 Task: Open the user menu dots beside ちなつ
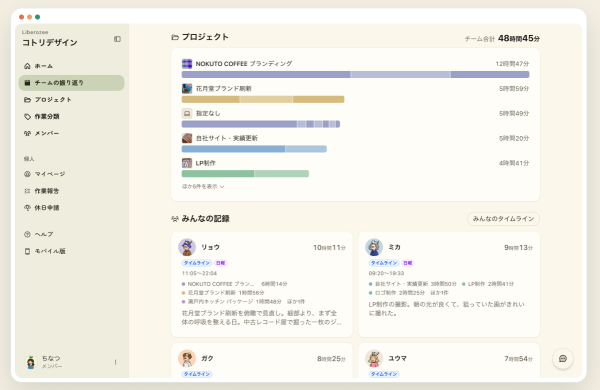[x=115, y=362]
